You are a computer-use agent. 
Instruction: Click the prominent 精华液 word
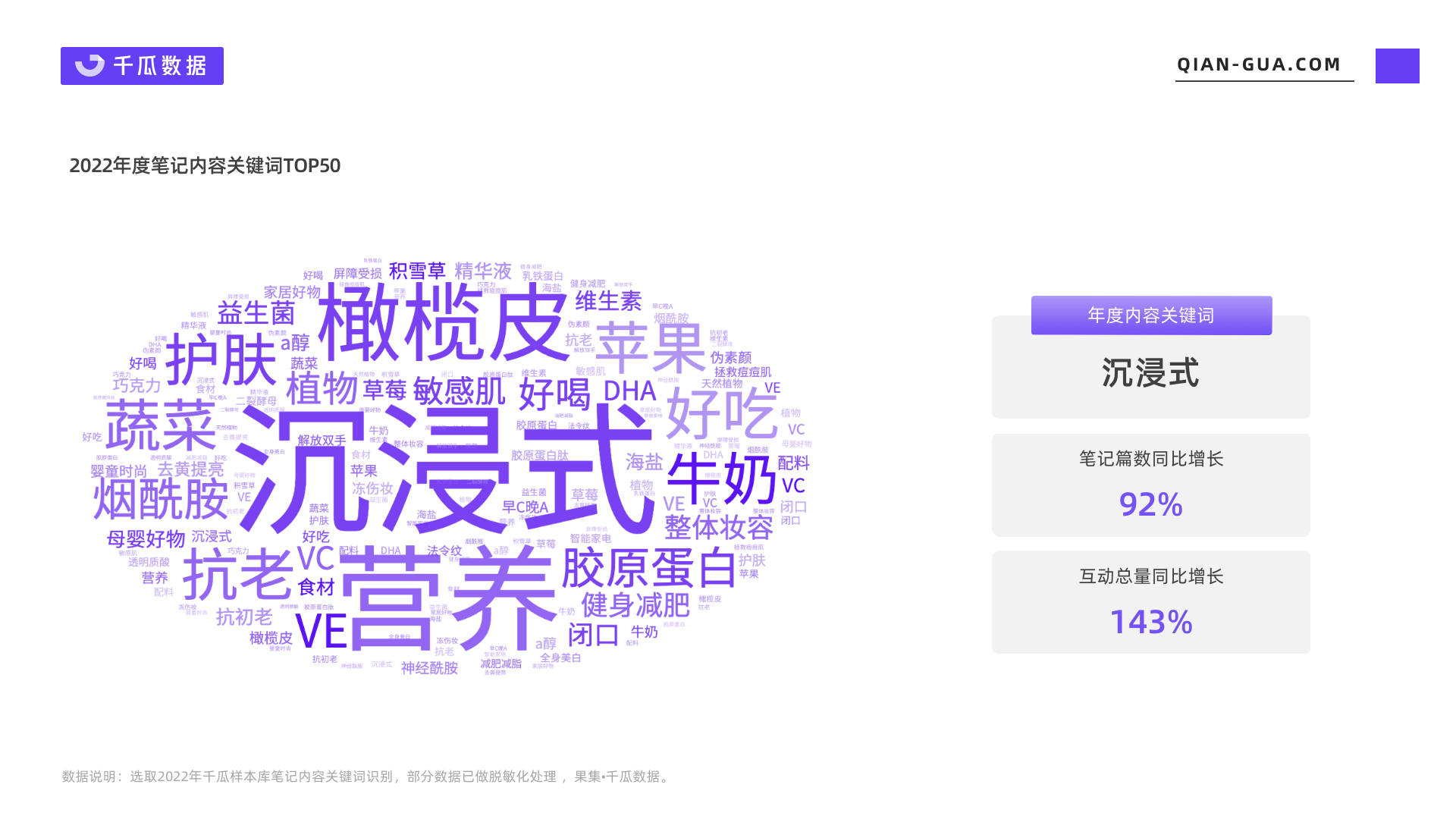coord(483,271)
